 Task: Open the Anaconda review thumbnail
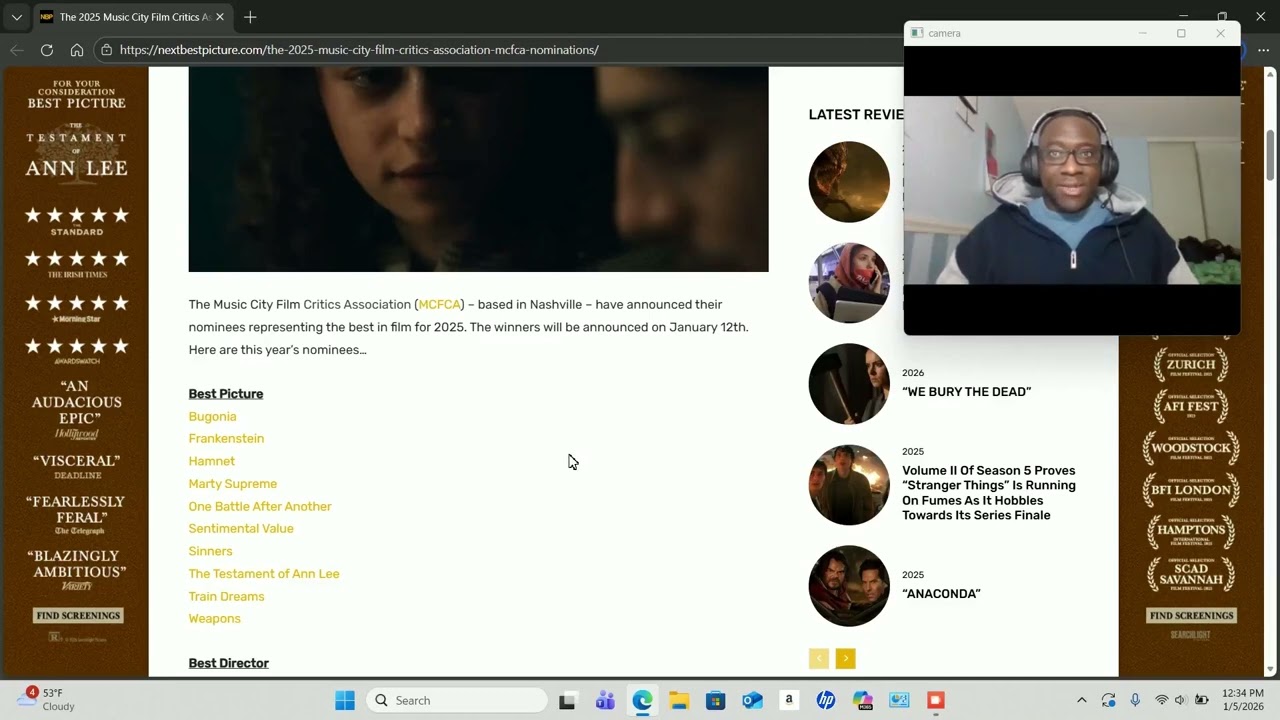point(849,586)
